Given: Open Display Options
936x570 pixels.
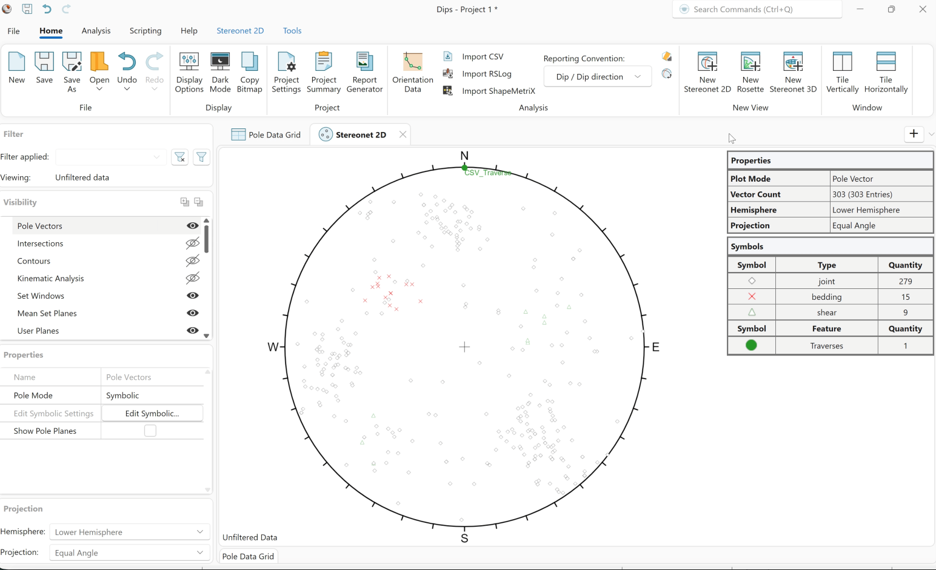Looking at the screenshot, I should click(x=189, y=71).
